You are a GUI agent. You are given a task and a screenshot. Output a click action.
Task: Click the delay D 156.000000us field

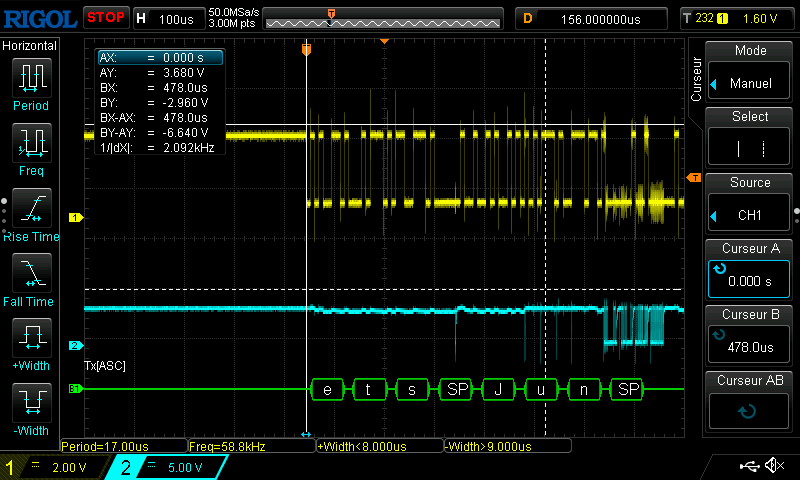pyautogui.click(x=591, y=19)
